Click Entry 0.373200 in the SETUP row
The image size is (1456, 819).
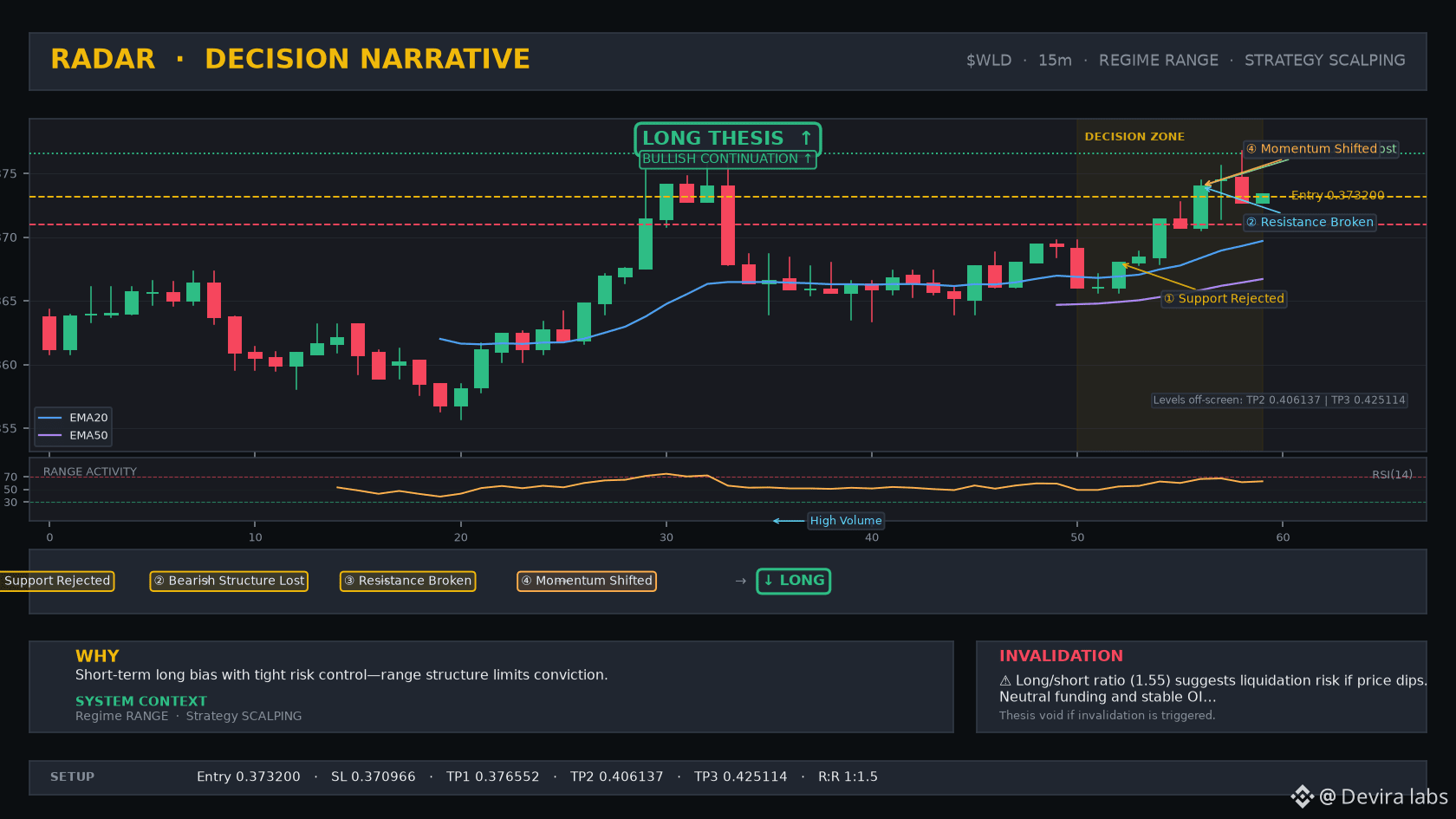pos(249,777)
